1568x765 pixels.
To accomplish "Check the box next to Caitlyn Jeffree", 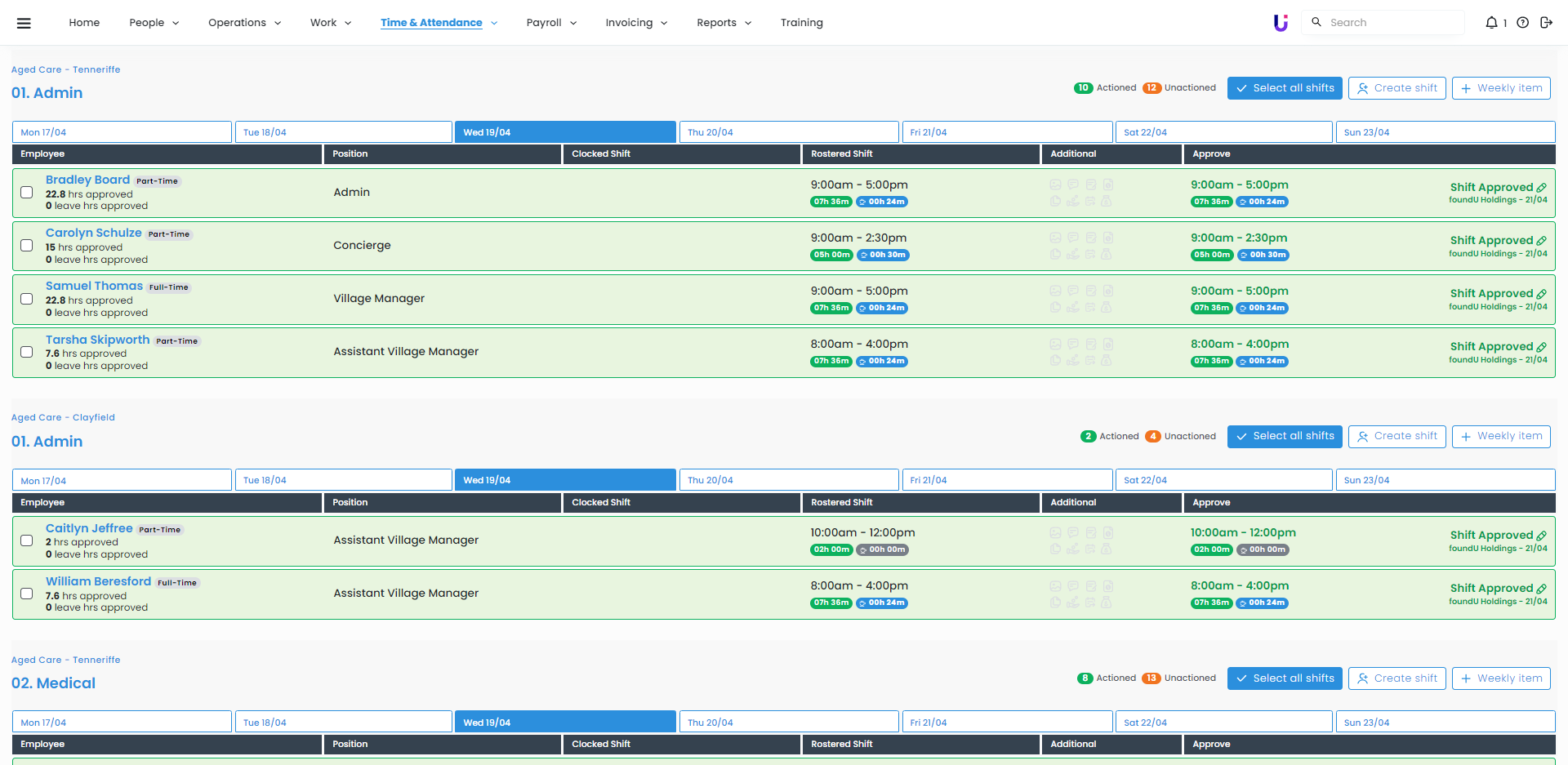I will (x=27, y=540).
